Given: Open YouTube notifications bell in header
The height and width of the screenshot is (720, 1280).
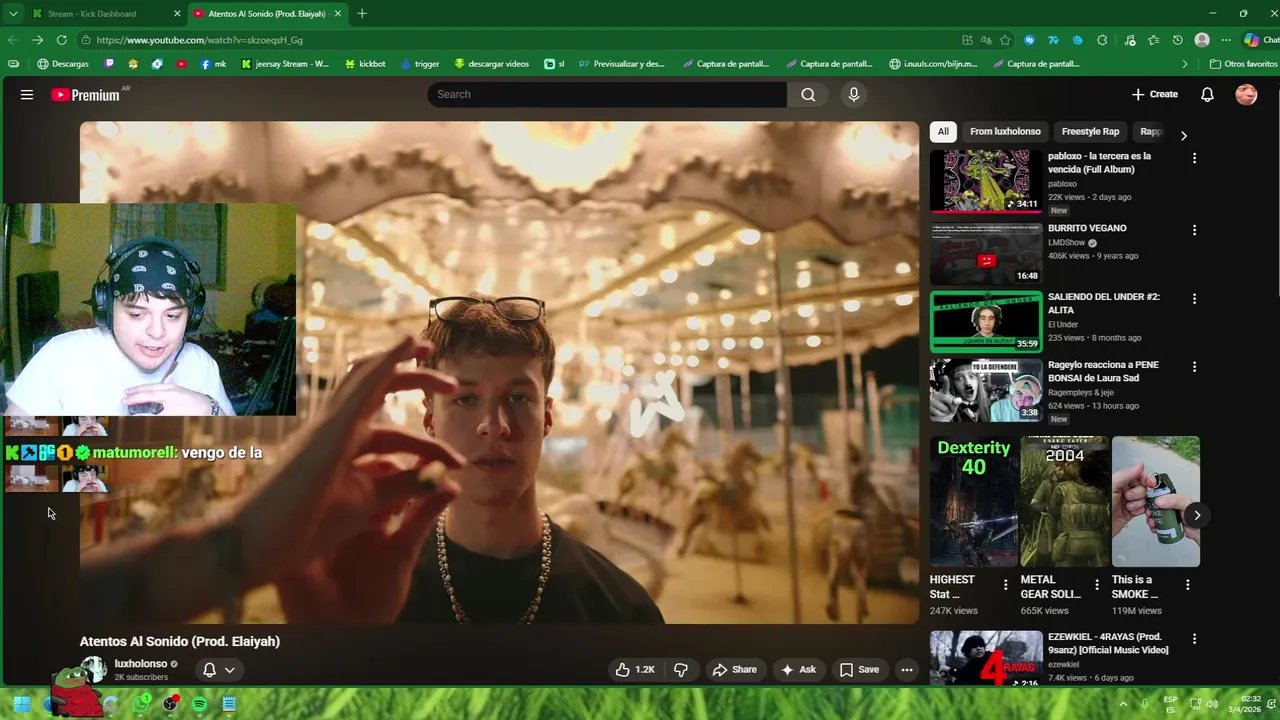Looking at the screenshot, I should (x=1207, y=94).
